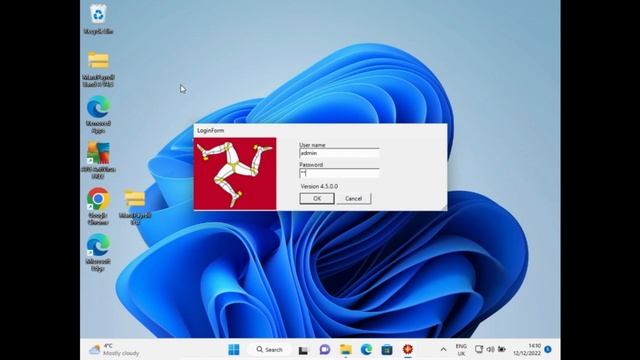Switch the ENG UK input language indicator
Viewport: 640px width, 360px height.
click(461, 350)
